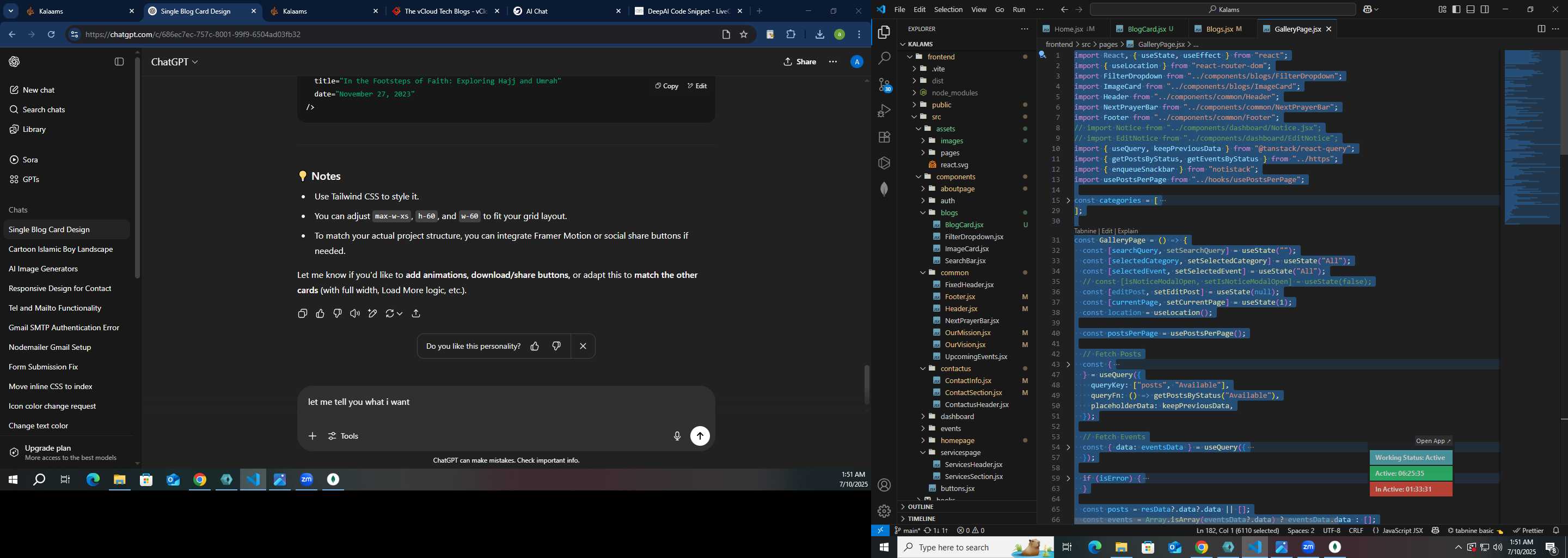Open Accounts icon in VS Code activity bar
1568x558 pixels.
point(884,485)
